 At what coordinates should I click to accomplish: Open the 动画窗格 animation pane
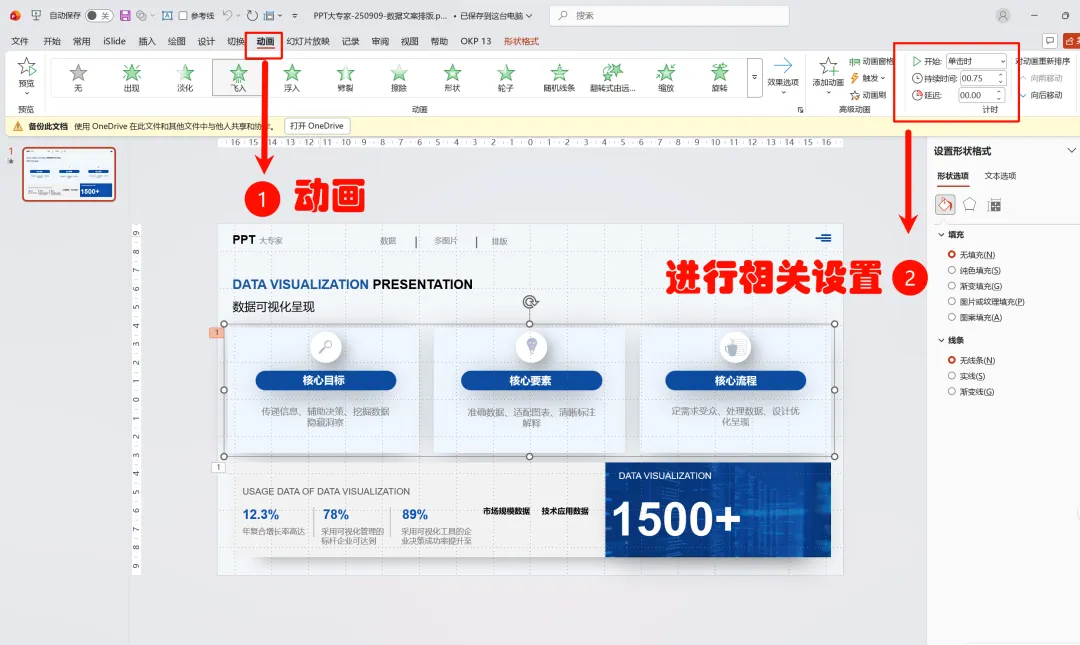coord(871,61)
